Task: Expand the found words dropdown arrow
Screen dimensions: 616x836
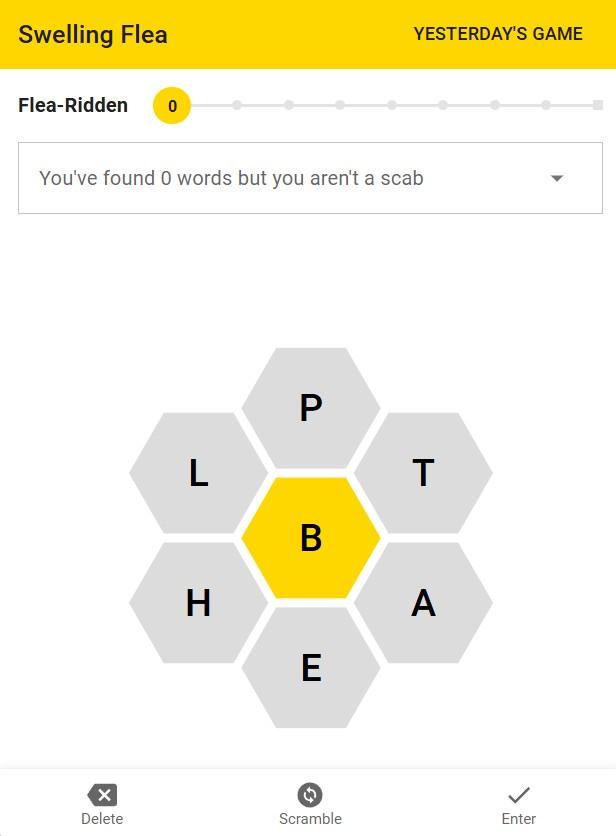Action: (557, 178)
